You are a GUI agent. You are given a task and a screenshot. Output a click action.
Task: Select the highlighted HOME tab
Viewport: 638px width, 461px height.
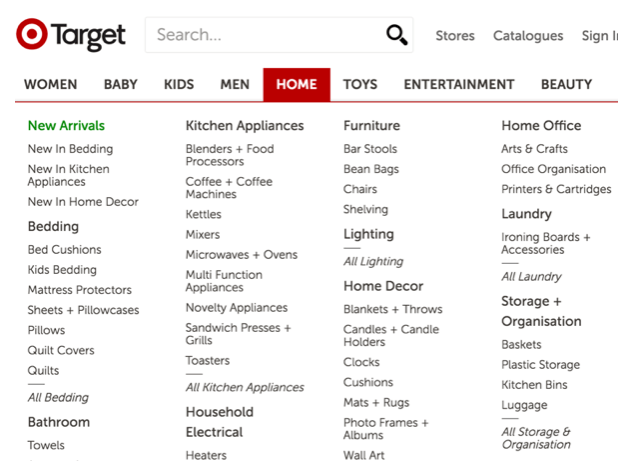coord(297,84)
